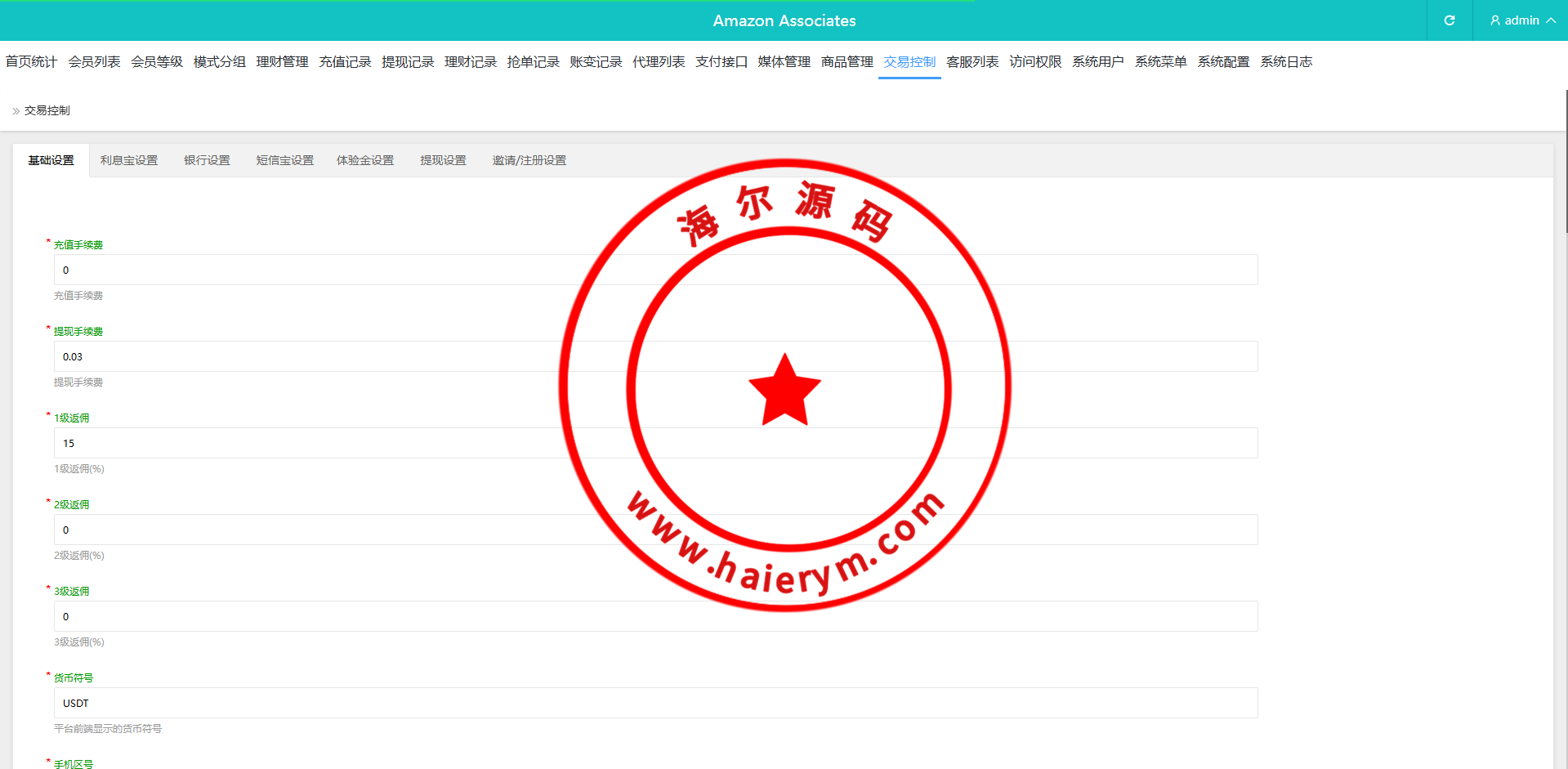The image size is (1568, 769).
Task: Switch to the 利息宝设置 tab
Action: pyautogui.click(x=128, y=160)
